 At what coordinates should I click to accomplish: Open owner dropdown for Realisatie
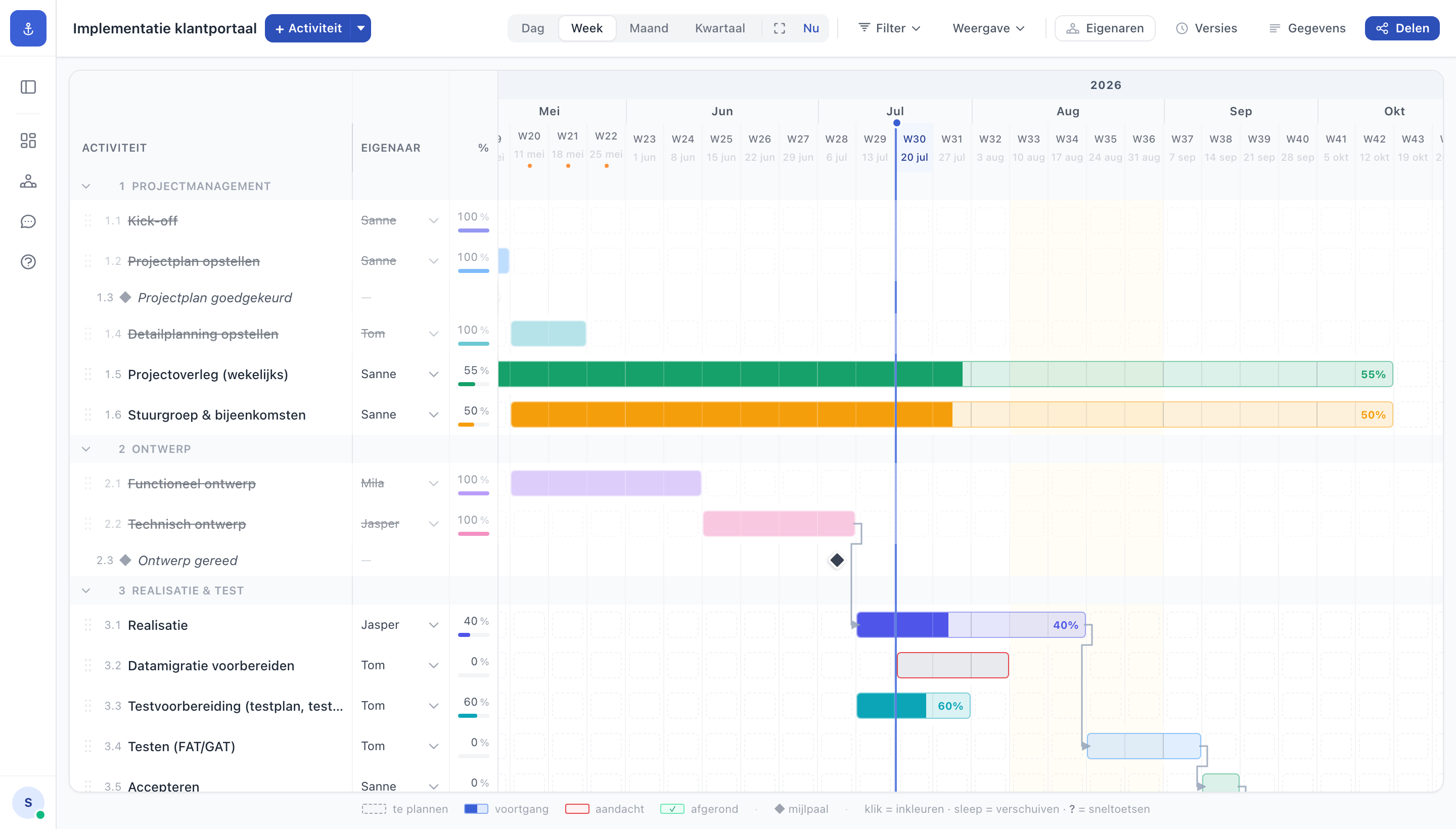(x=433, y=625)
